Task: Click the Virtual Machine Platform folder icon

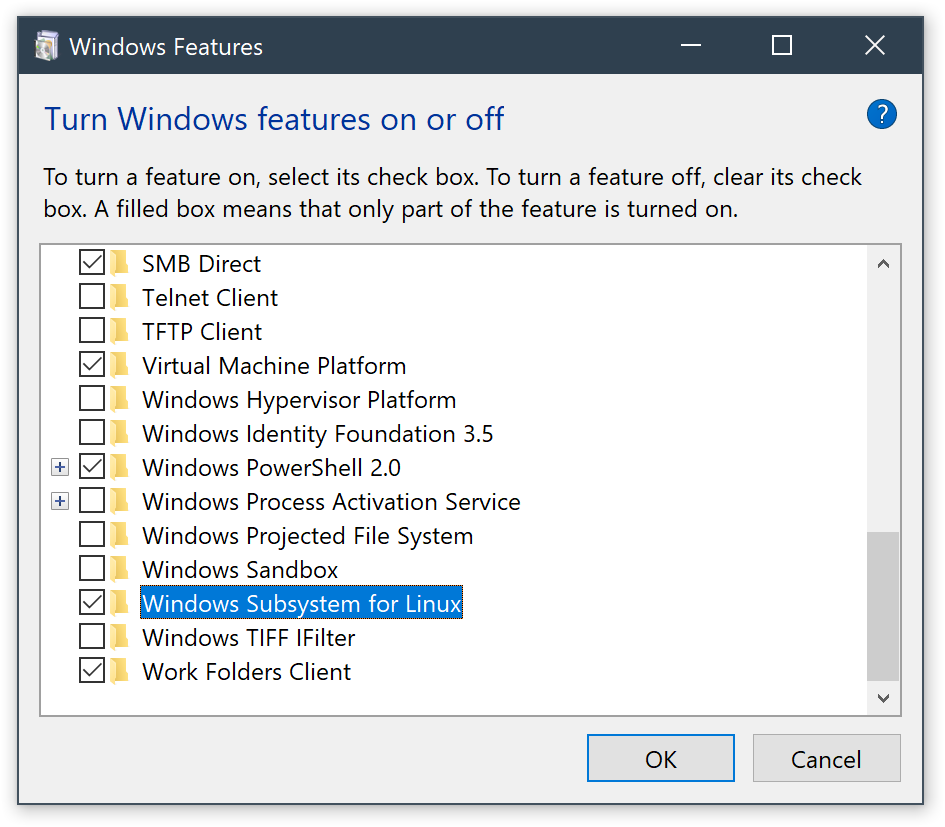Action: (x=120, y=365)
